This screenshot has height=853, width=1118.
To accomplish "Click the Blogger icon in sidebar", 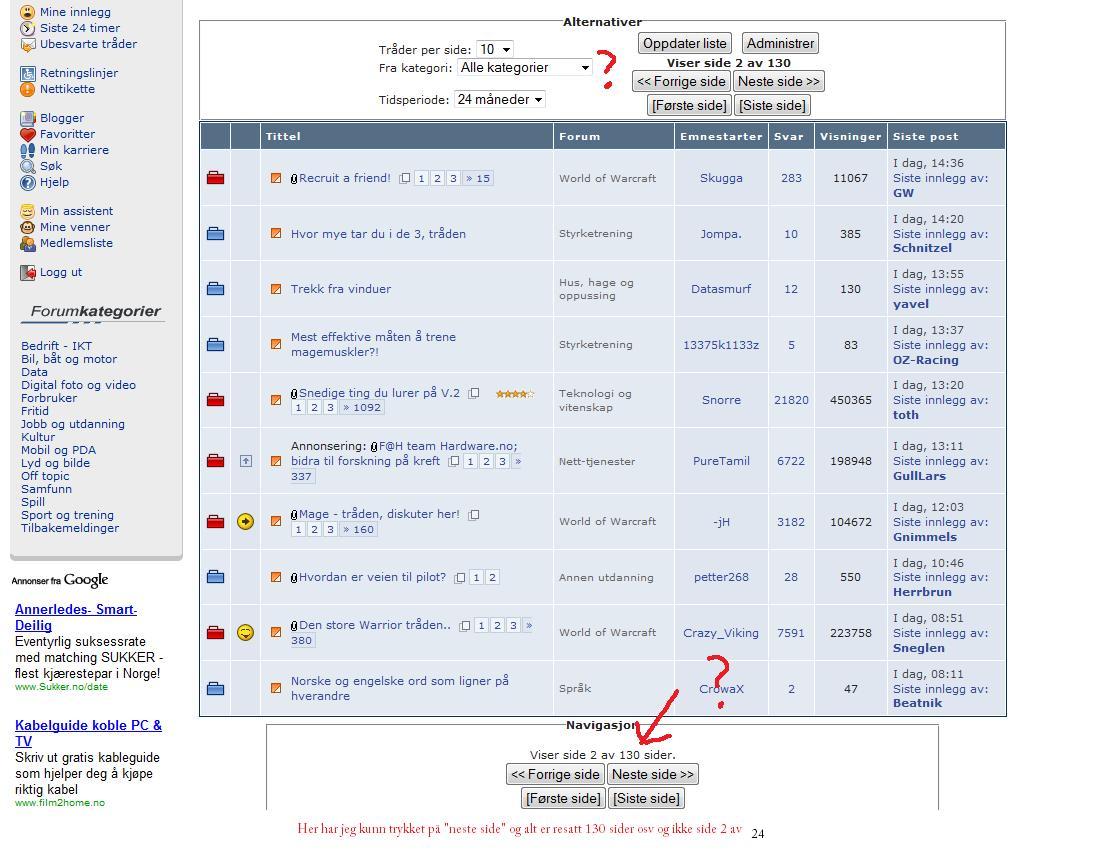I will 27,118.
